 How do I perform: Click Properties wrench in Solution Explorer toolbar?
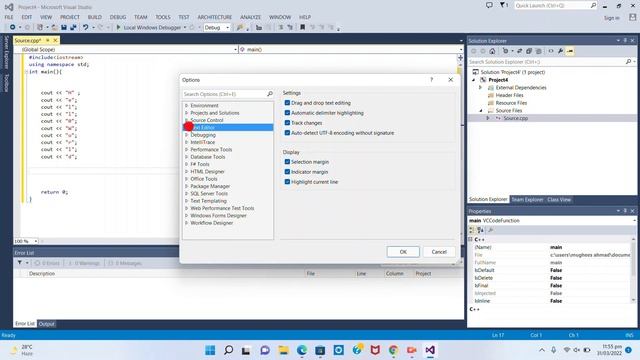[x=561, y=51]
